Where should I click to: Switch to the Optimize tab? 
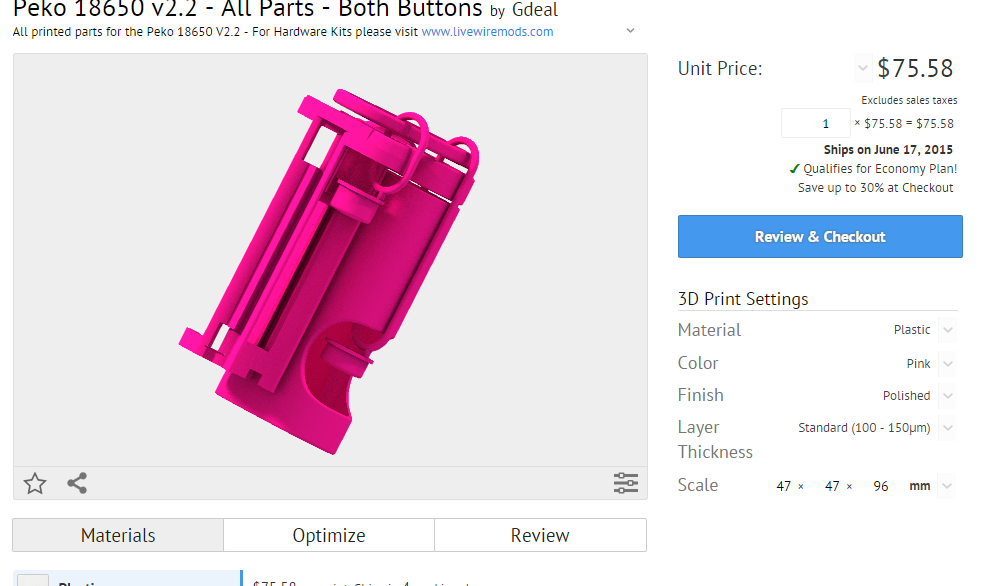(329, 535)
